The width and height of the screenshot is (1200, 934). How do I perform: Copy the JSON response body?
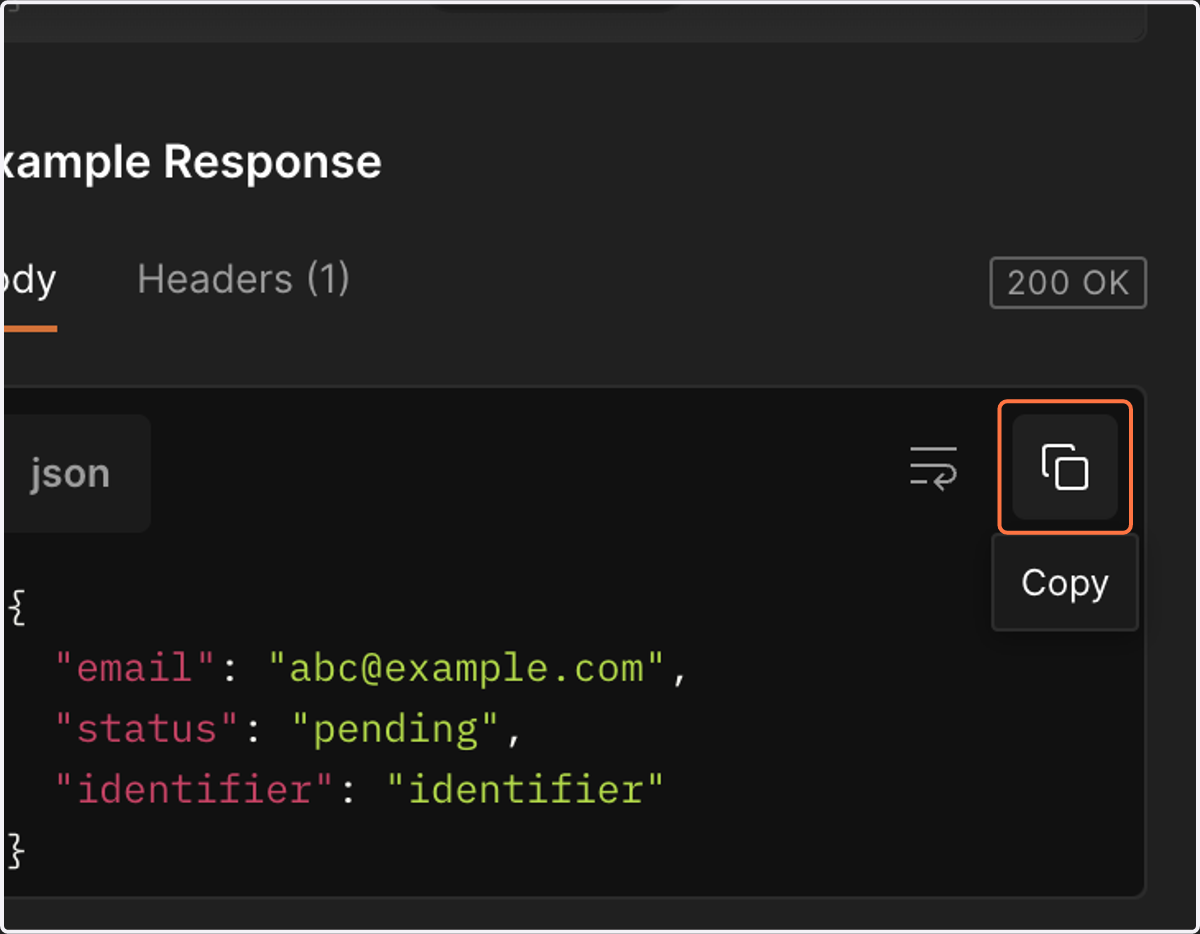click(x=1065, y=467)
